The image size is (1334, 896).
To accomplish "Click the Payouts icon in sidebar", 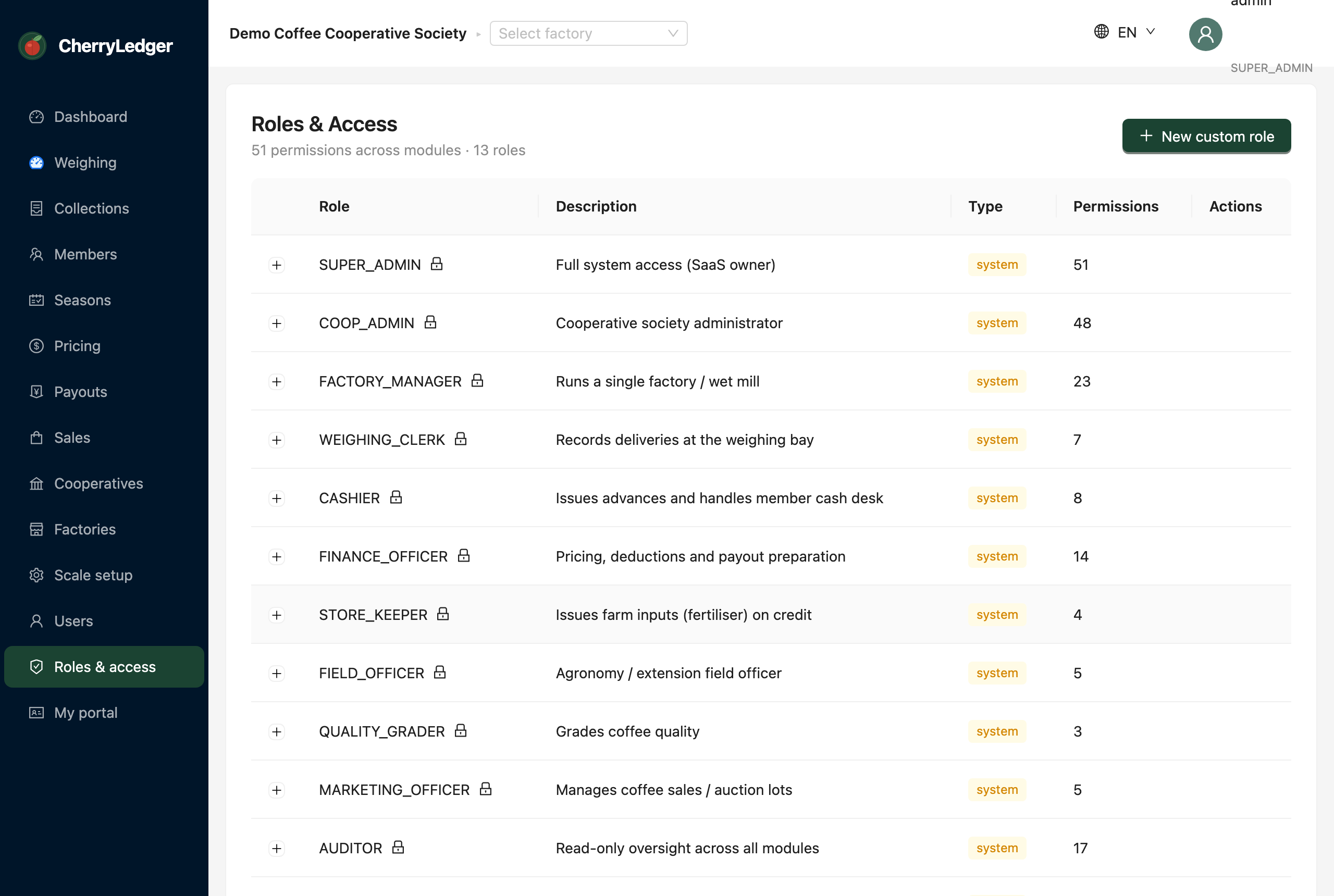I will pyautogui.click(x=36, y=391).
